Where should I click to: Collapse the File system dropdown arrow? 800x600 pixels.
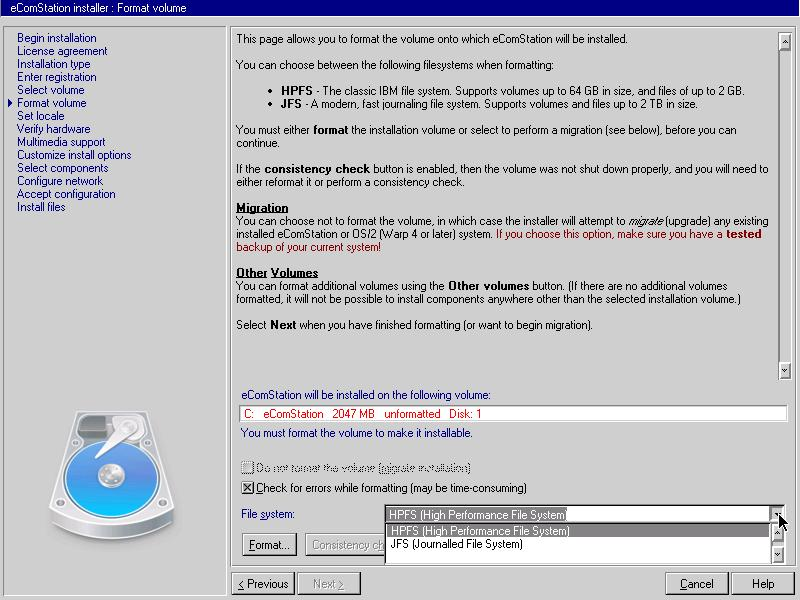777,514
